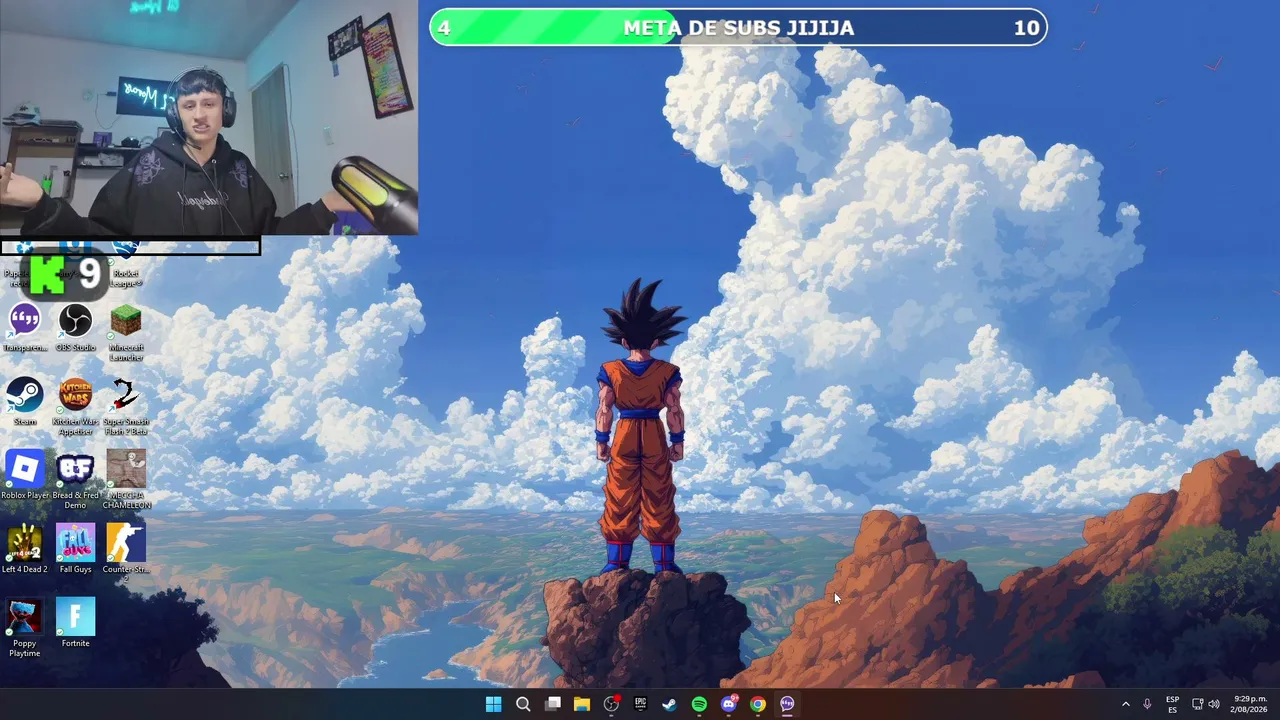Select the Minecraft Launcher desktop icon

(126, 333)
